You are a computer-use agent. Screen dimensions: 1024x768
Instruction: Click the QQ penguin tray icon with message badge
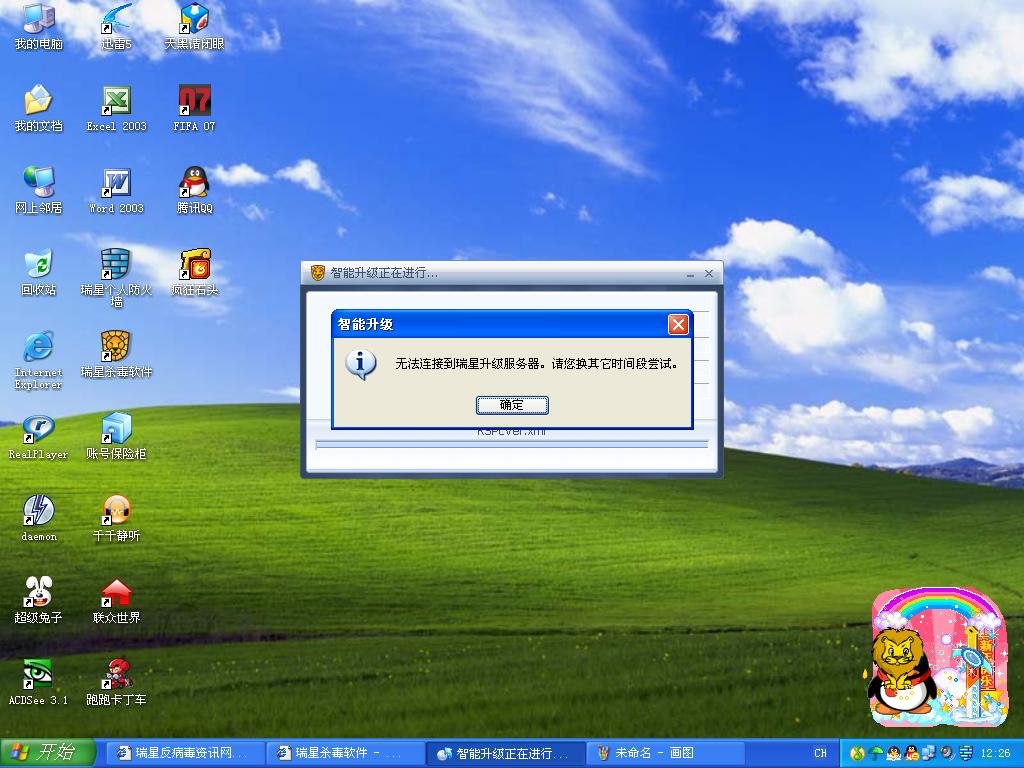tap(912, 754)
